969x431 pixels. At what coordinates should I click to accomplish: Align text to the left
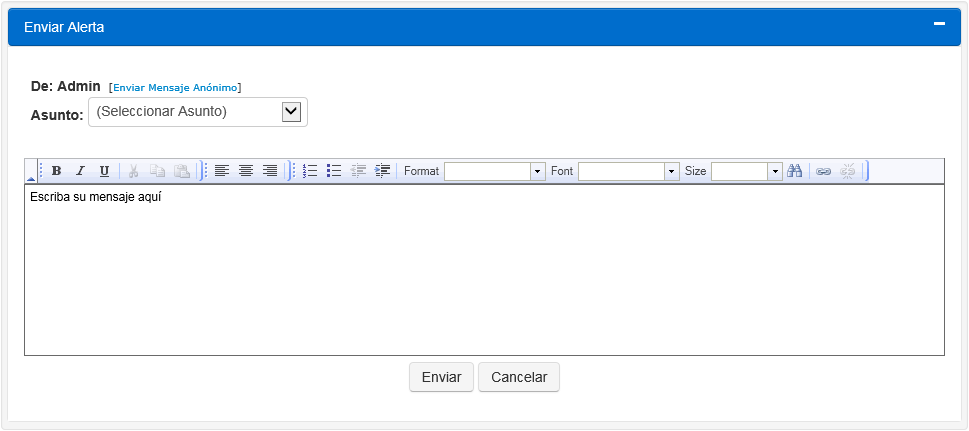point(222,171)
